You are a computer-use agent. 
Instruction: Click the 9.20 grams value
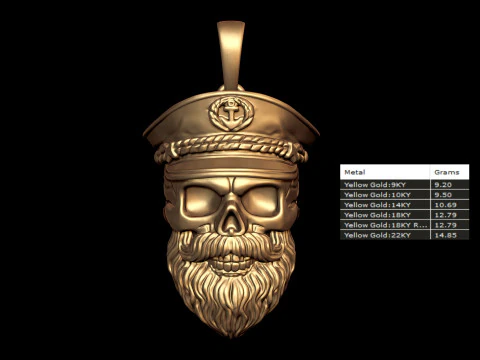(x=443, y=185)
